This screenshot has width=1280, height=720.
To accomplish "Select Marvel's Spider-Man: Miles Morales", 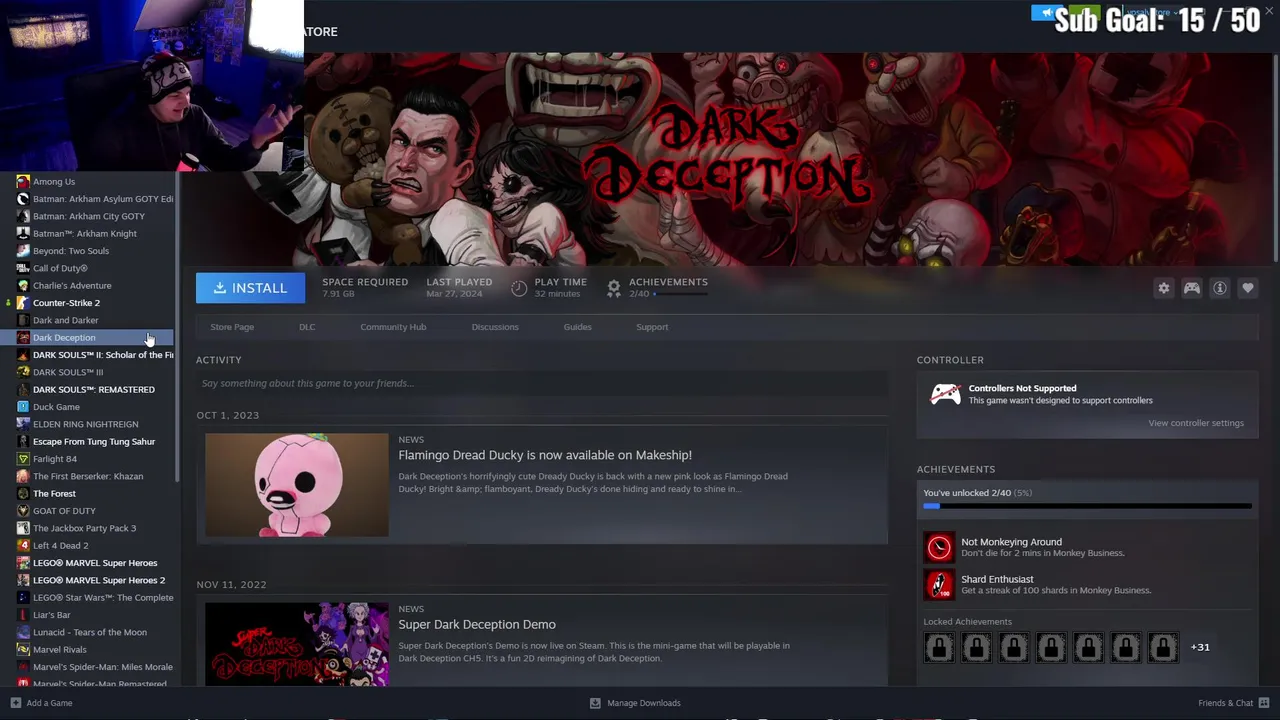I will coord(103,667).
